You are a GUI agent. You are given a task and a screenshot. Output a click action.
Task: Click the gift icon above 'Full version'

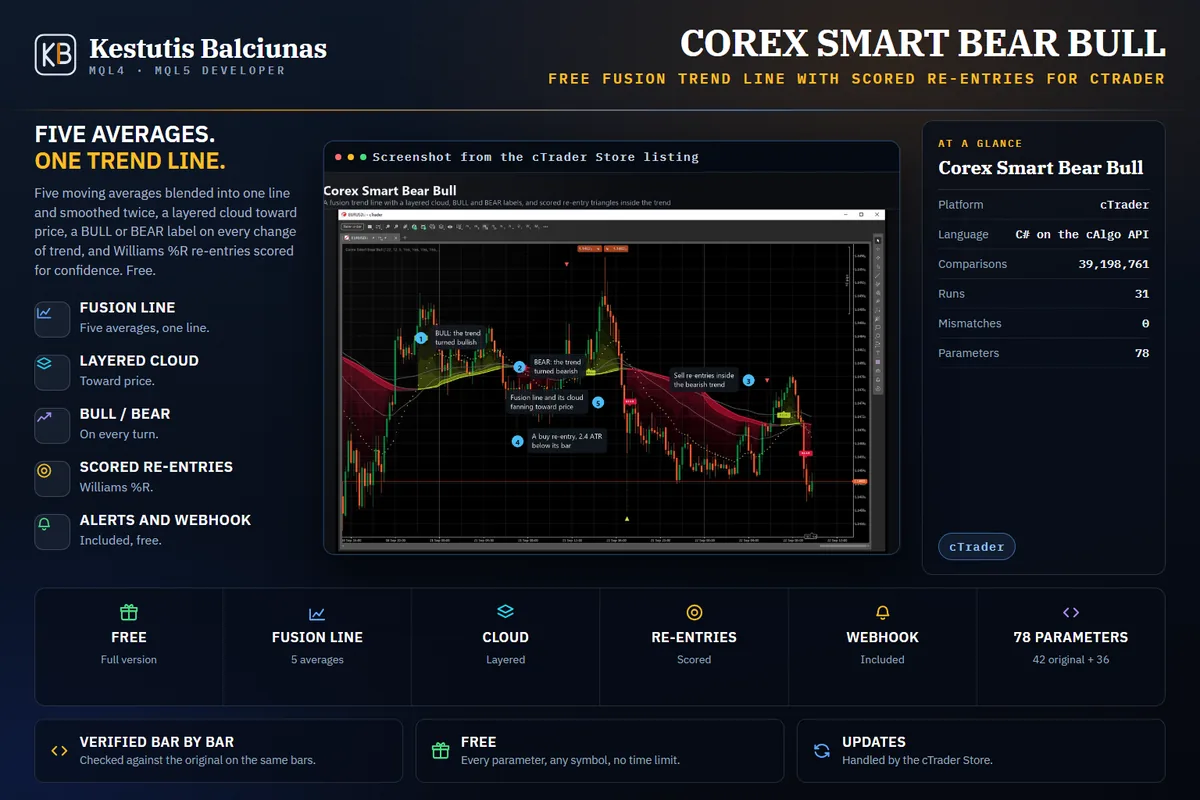(129, 612)
